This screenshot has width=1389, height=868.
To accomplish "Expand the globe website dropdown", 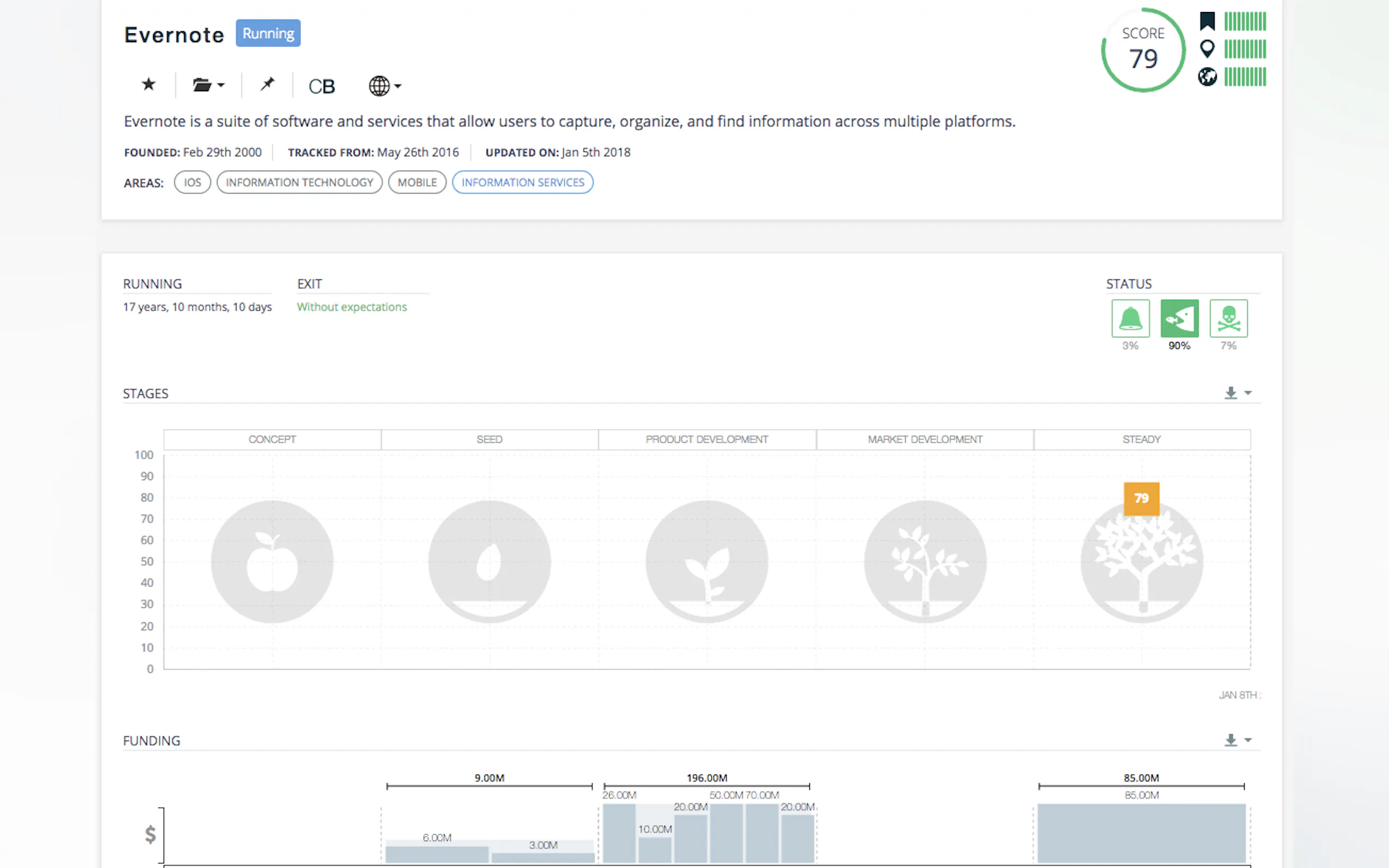I will pyautogui.click(x=385, y=85).
